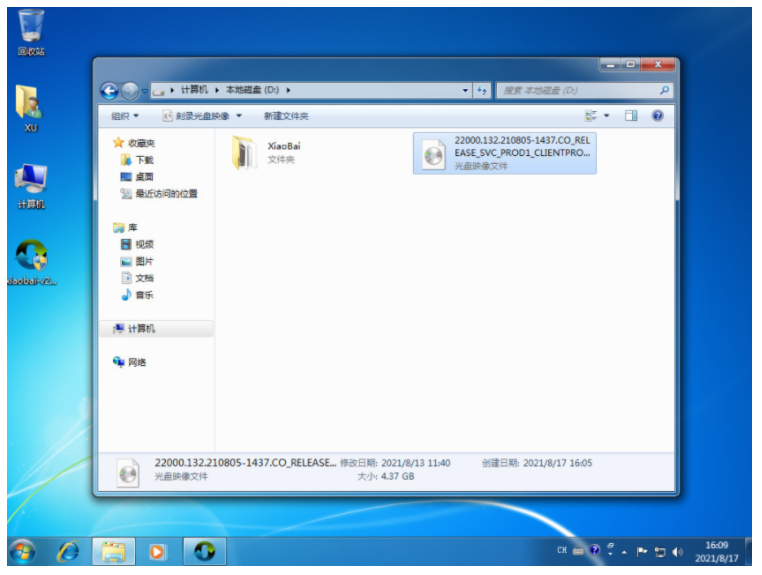Screen dimensions: 762x575
Task: Expand the 组织 (Organize) dropdown menu
Action: point(125,116)
